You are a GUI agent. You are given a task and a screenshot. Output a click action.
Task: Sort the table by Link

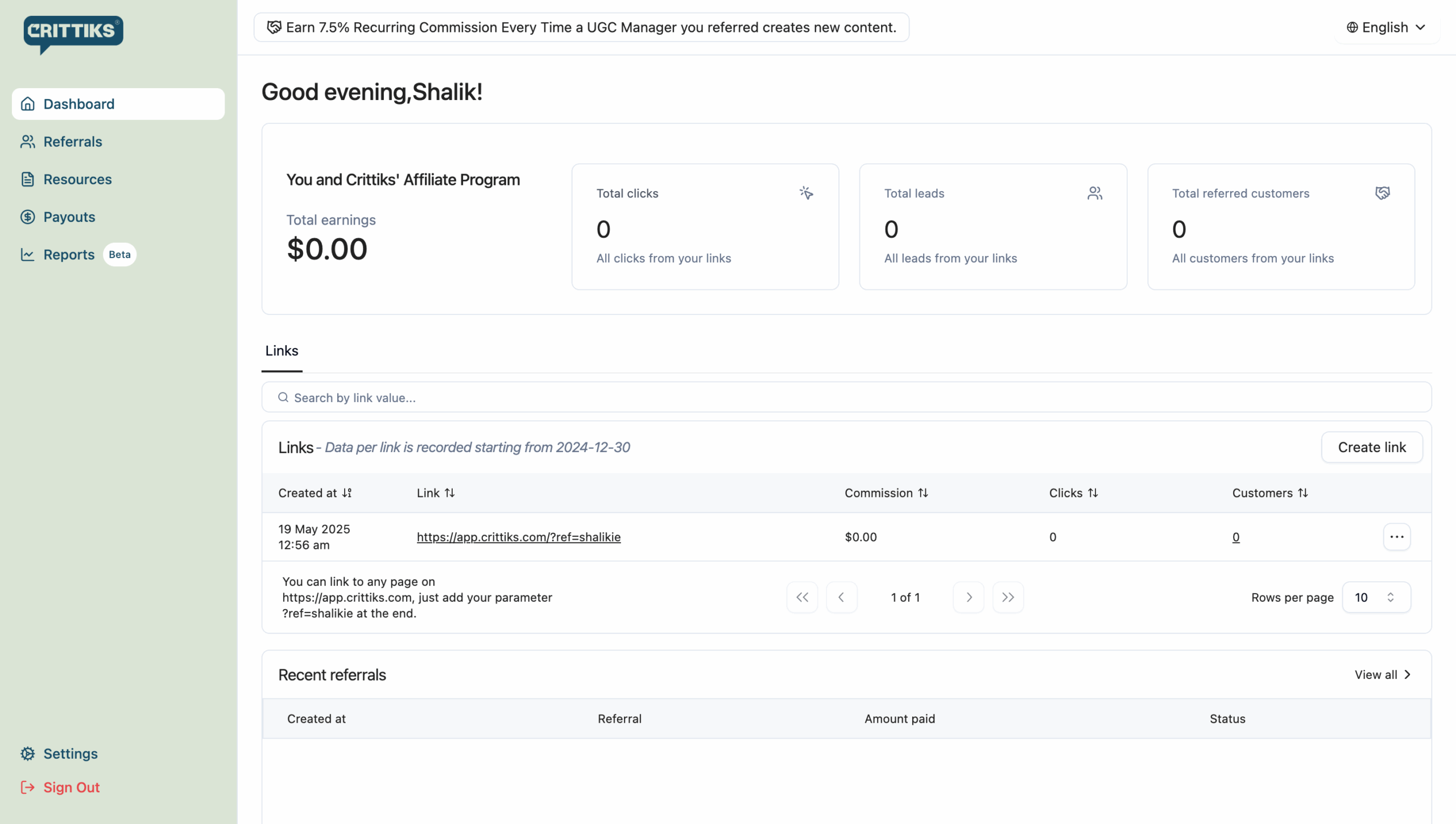436,493
